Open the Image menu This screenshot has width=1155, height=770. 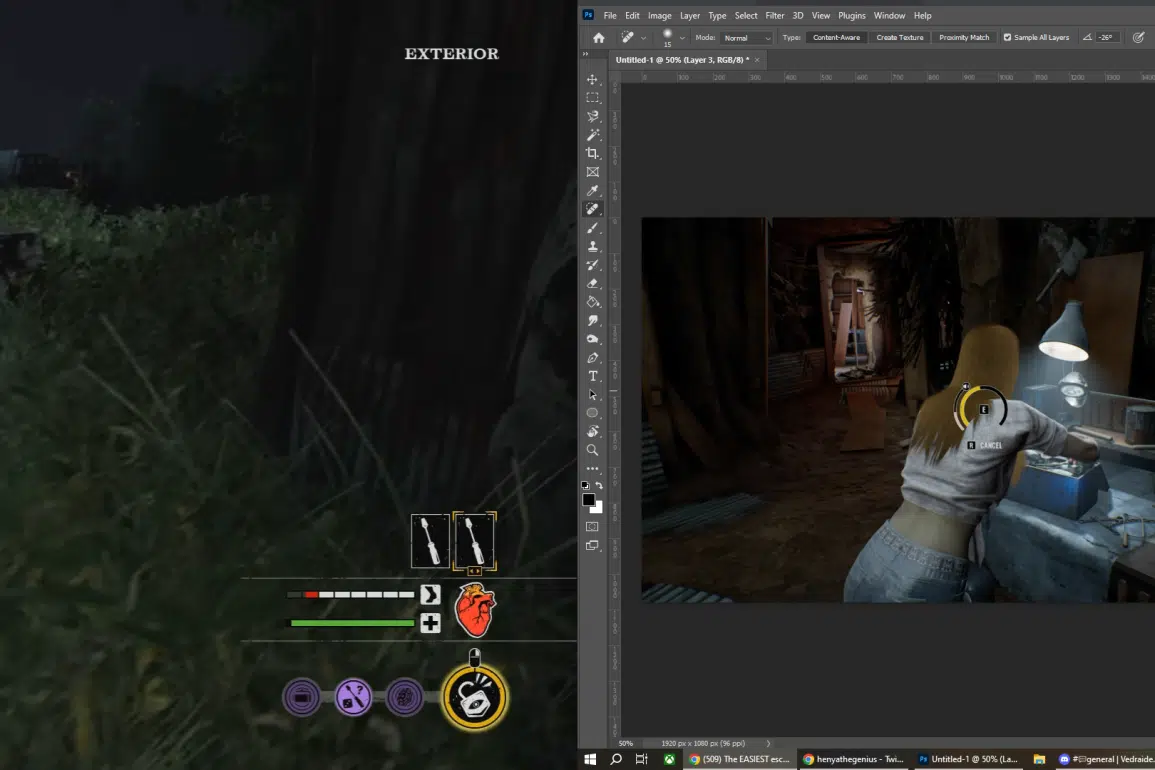(659, 15)
